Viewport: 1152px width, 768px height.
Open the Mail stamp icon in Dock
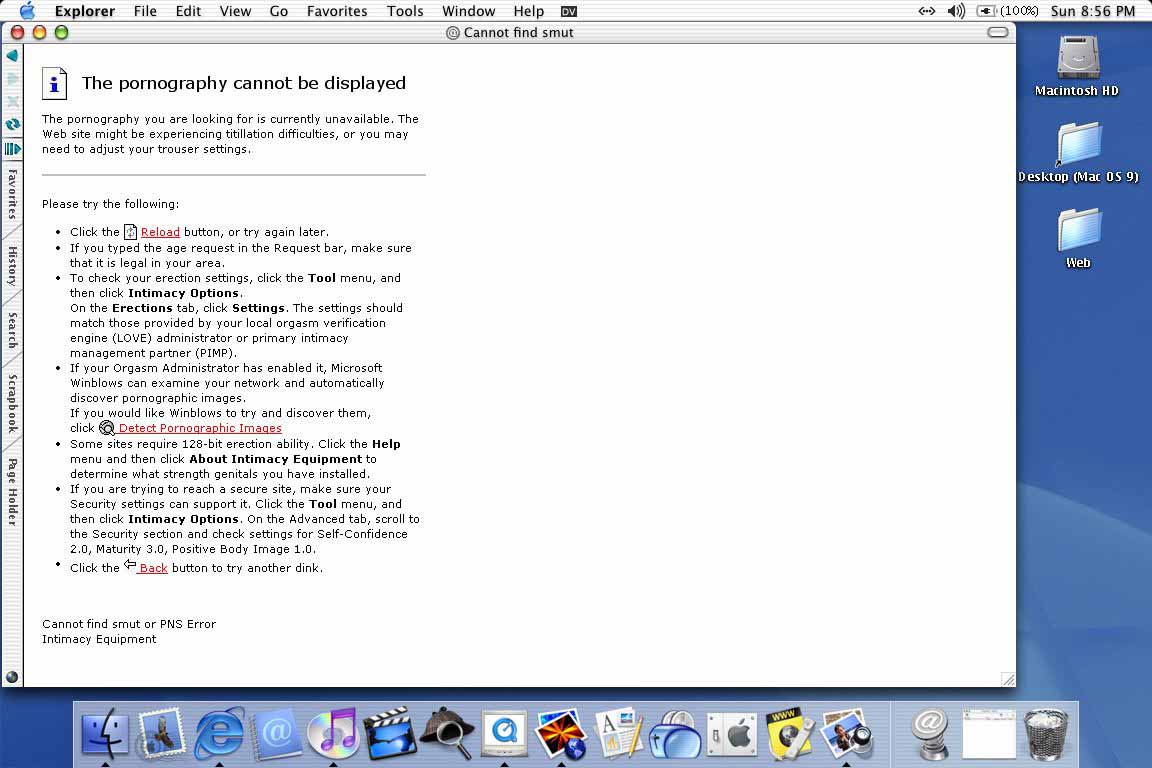(x=161, y=733)
